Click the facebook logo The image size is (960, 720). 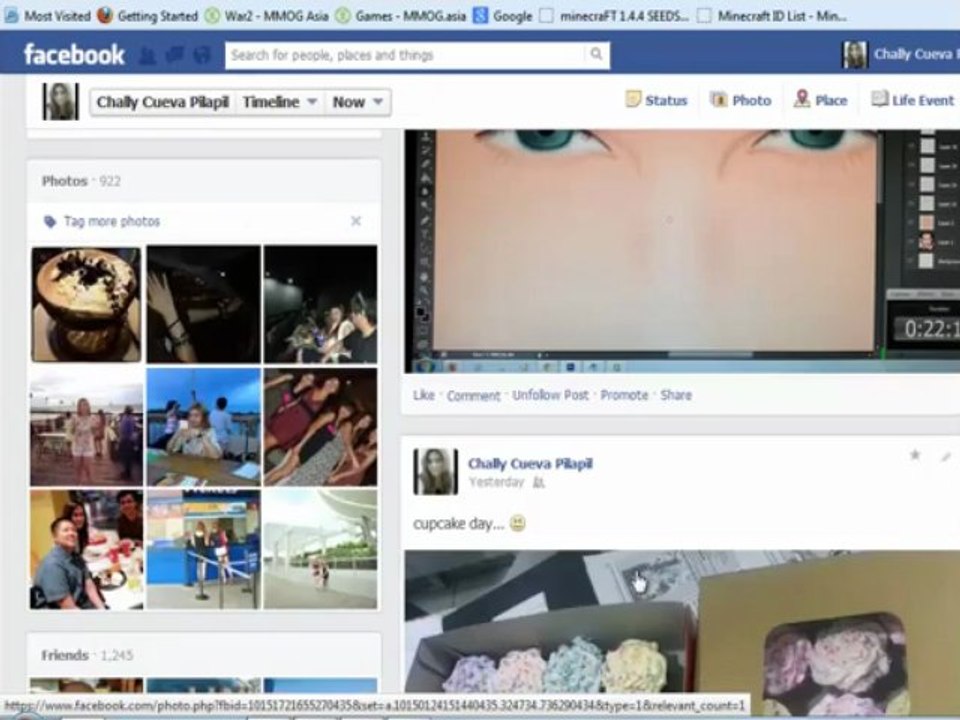pyautogui.click(x=74, y=54)
